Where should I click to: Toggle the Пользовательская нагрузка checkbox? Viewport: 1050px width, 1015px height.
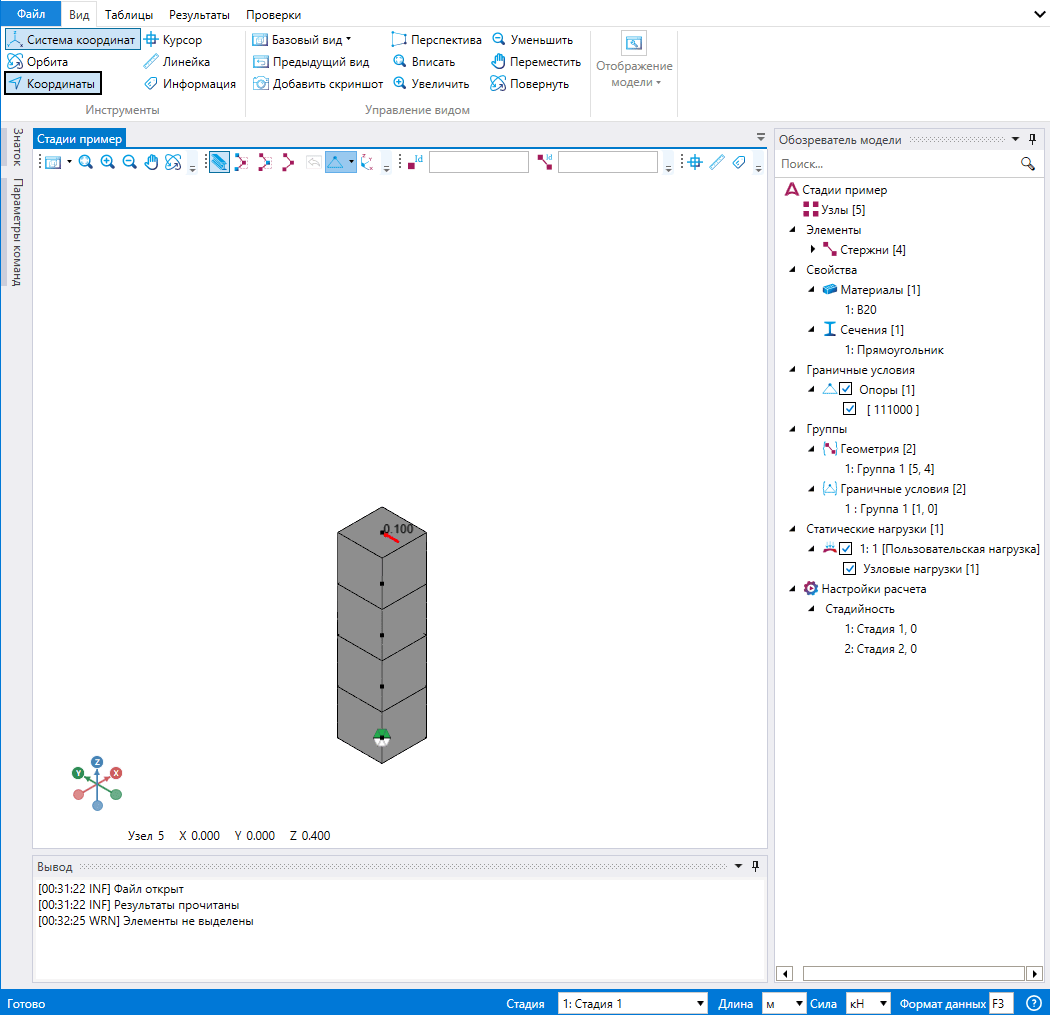point(846,548)
